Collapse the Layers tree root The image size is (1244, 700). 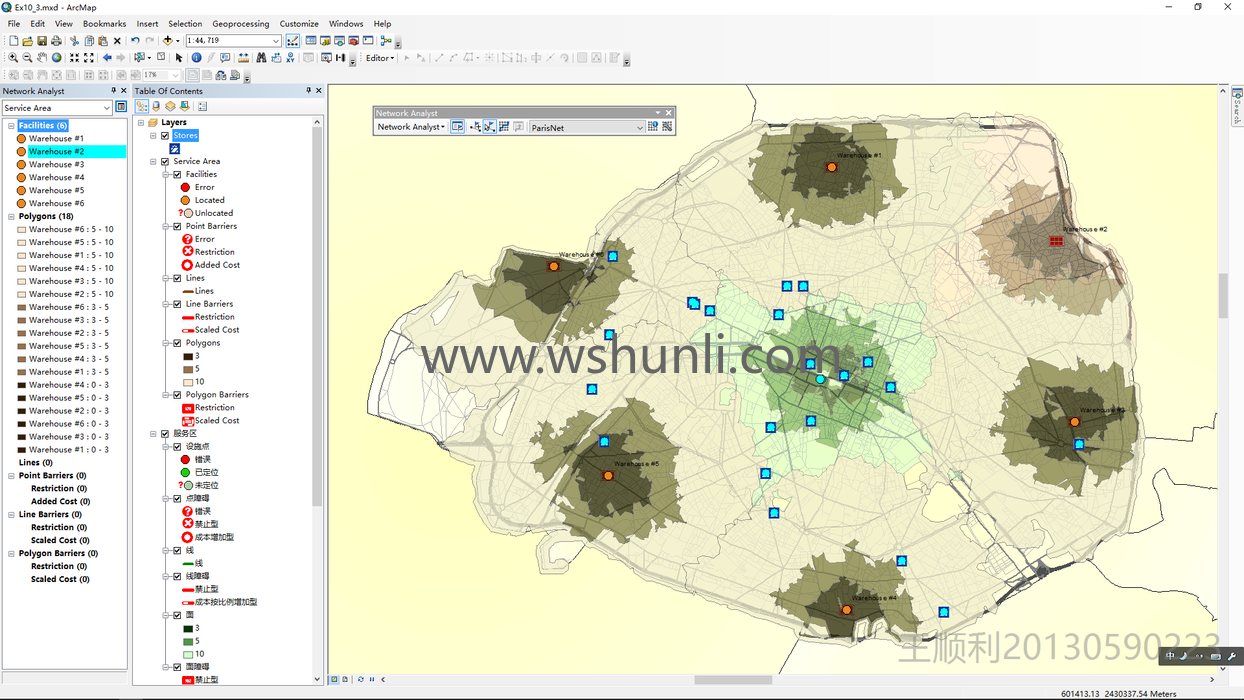(141, 123)
